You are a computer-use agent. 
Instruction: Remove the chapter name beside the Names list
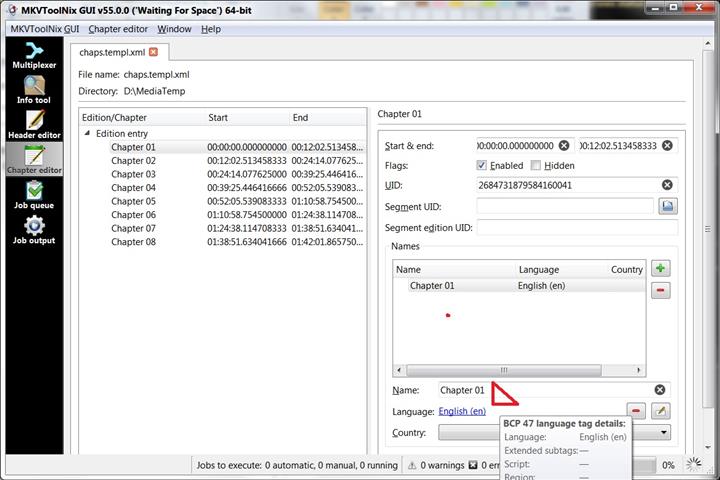660,290
